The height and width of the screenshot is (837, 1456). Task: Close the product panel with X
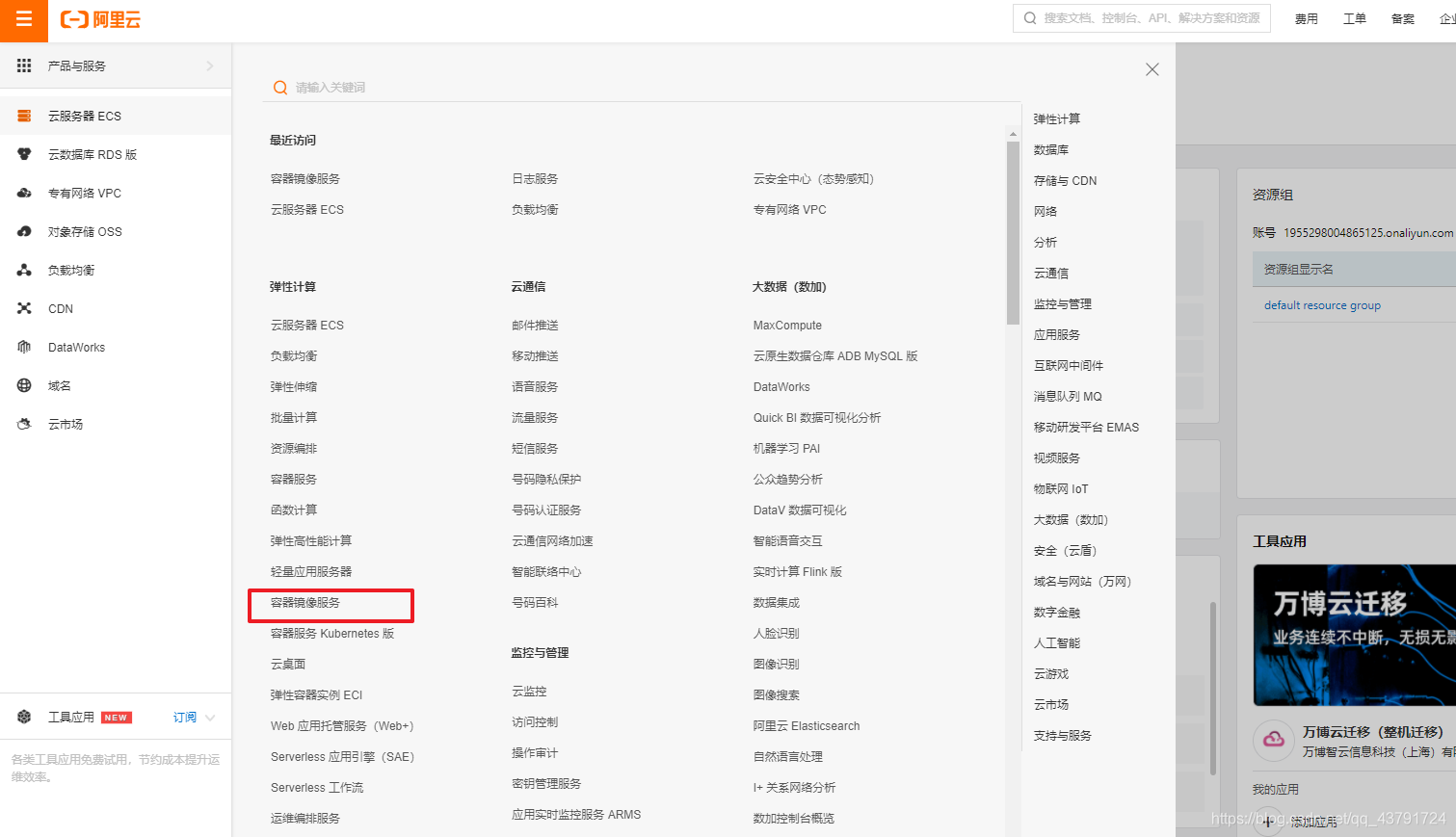pyautogui.click(x=1152, y=69)
